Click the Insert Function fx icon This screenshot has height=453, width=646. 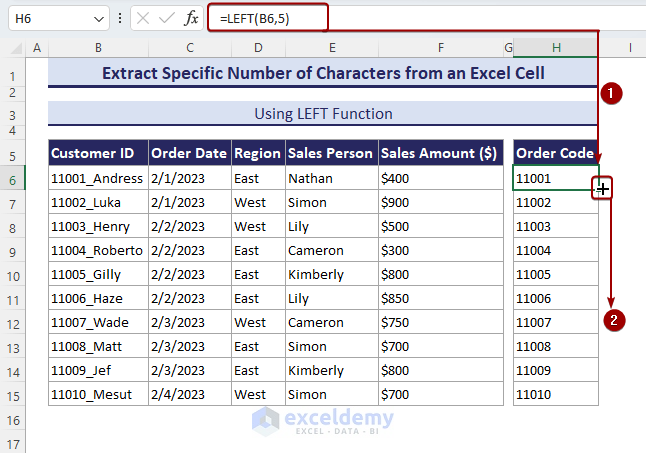(191, 18)
